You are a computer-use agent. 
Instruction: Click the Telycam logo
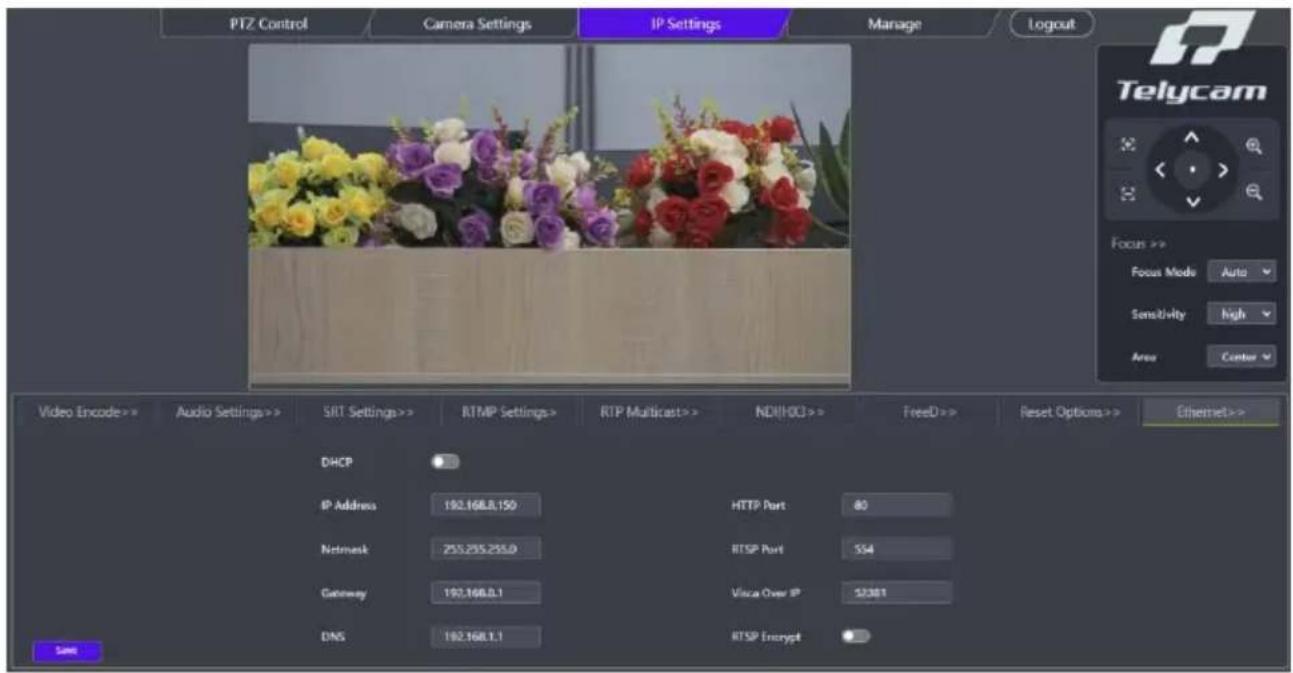[1190, 58]
